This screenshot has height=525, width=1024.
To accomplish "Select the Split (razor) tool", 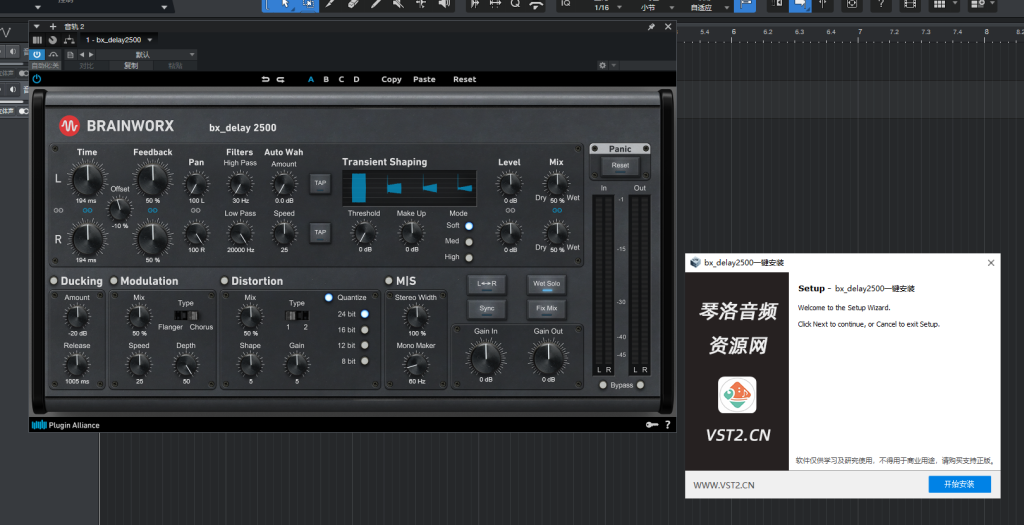I will click(330, 4).
